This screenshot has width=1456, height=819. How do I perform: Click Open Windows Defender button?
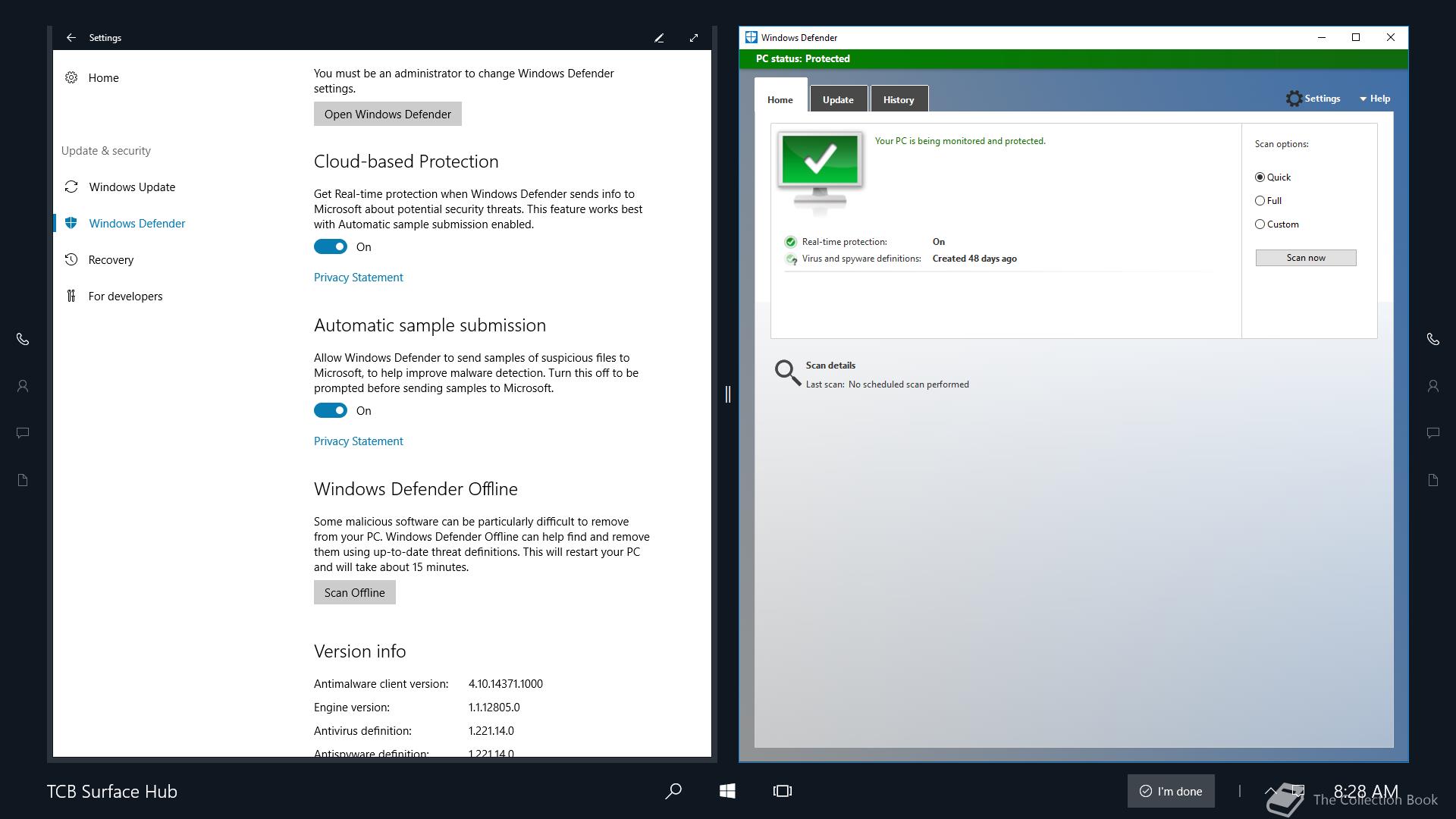coord(388,114)
